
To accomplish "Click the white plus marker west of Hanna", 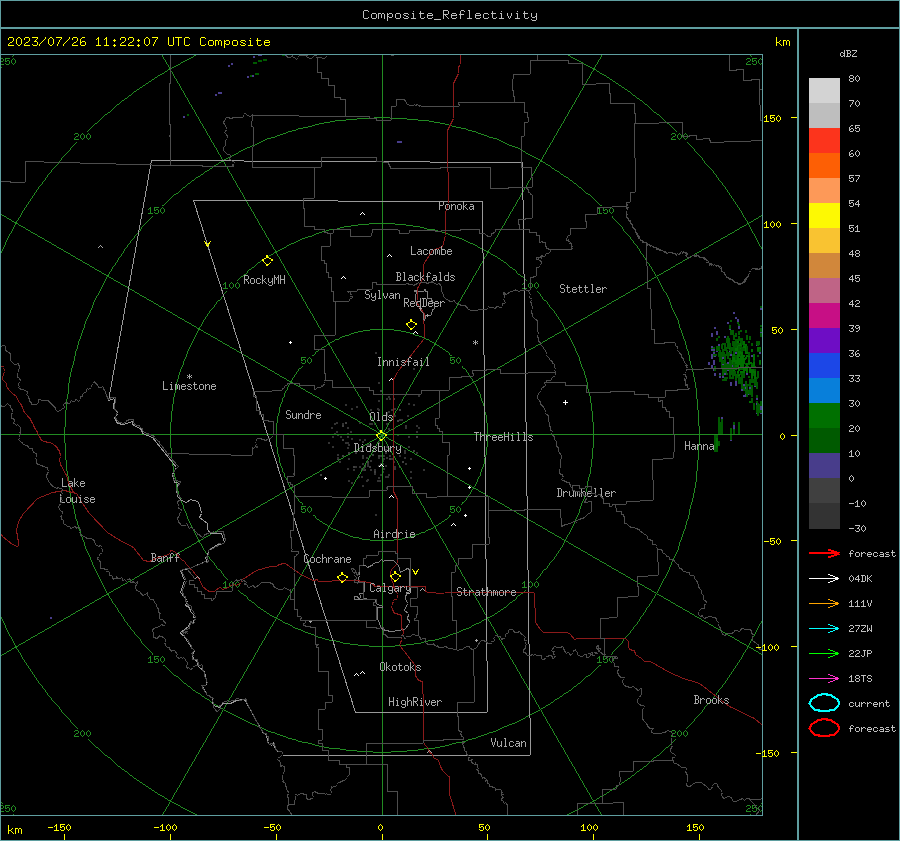I will pyautogui.click(x=565, y=402).
